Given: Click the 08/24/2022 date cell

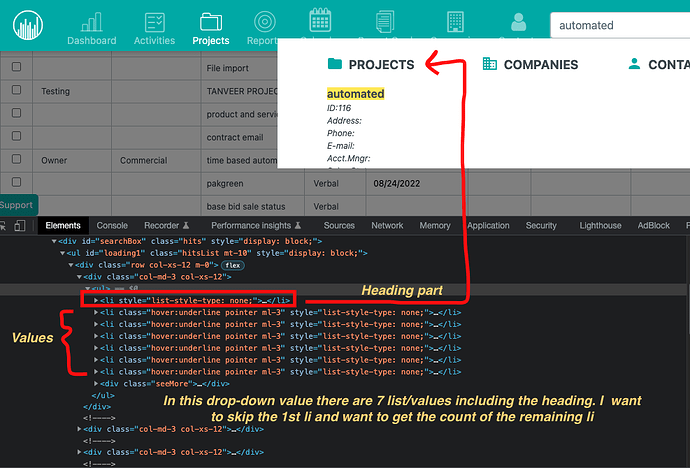Looking at the screenshot, I should coord(396,183).
